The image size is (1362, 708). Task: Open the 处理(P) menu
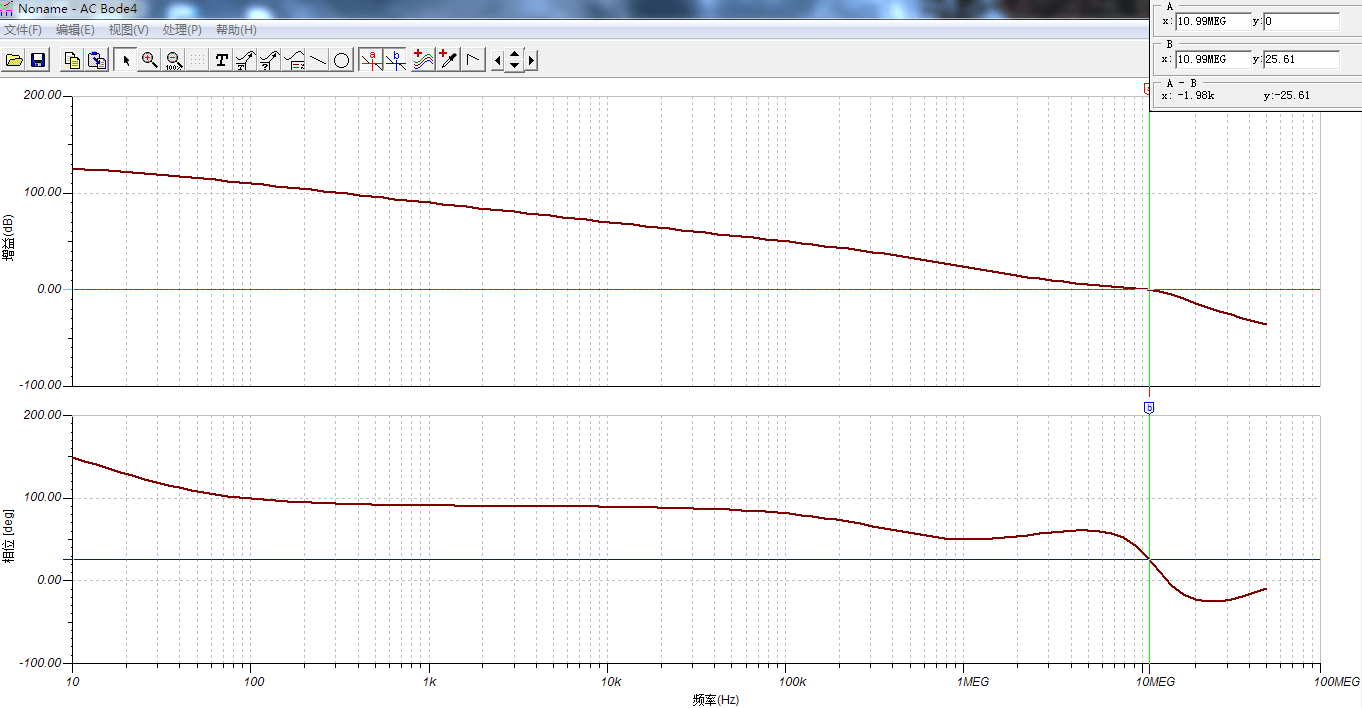(x=182, y=30)
